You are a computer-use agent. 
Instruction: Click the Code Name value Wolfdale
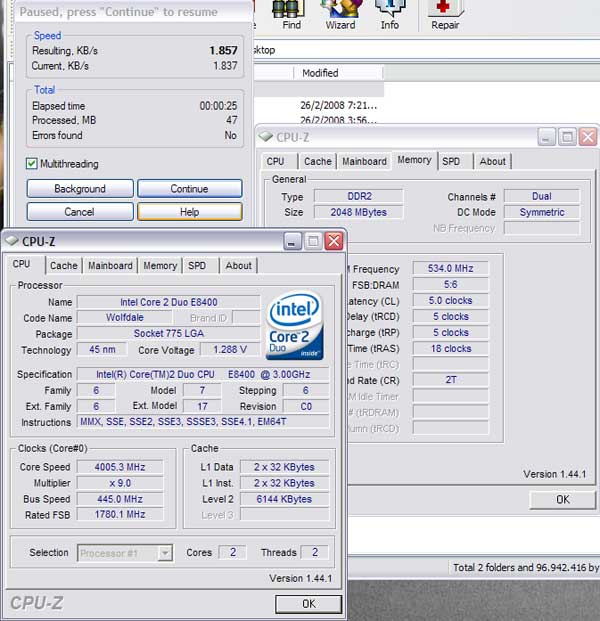pos(125,318)
